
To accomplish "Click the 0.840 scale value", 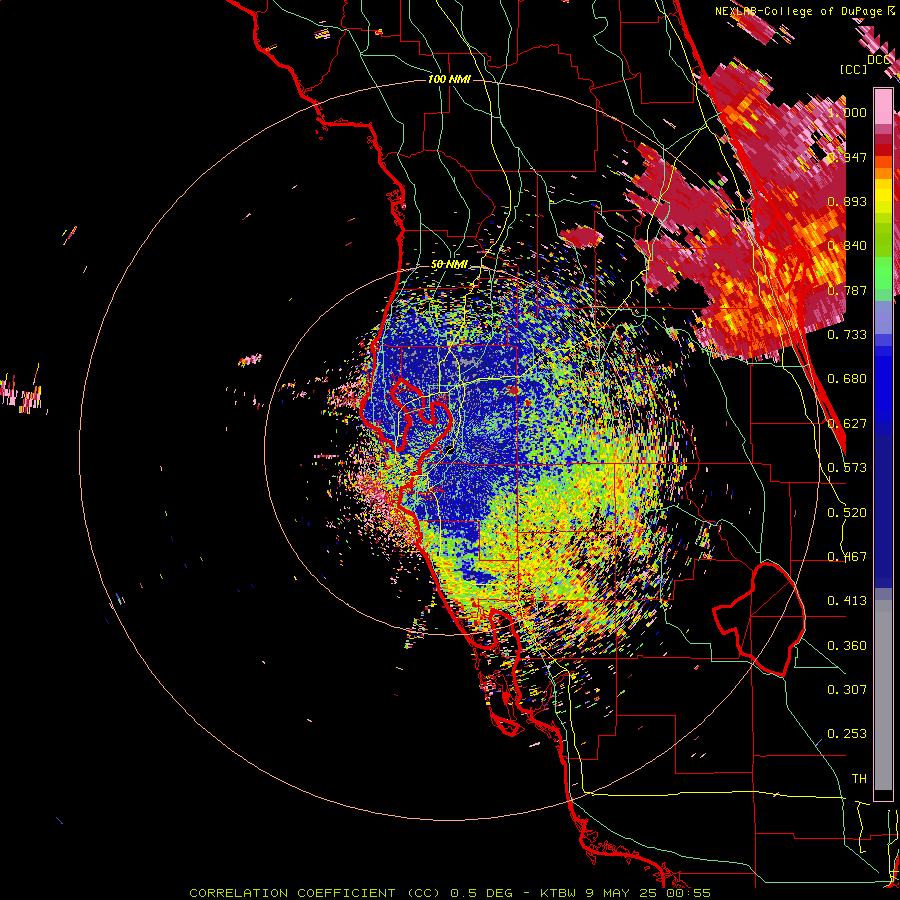I will pos(847,246).
